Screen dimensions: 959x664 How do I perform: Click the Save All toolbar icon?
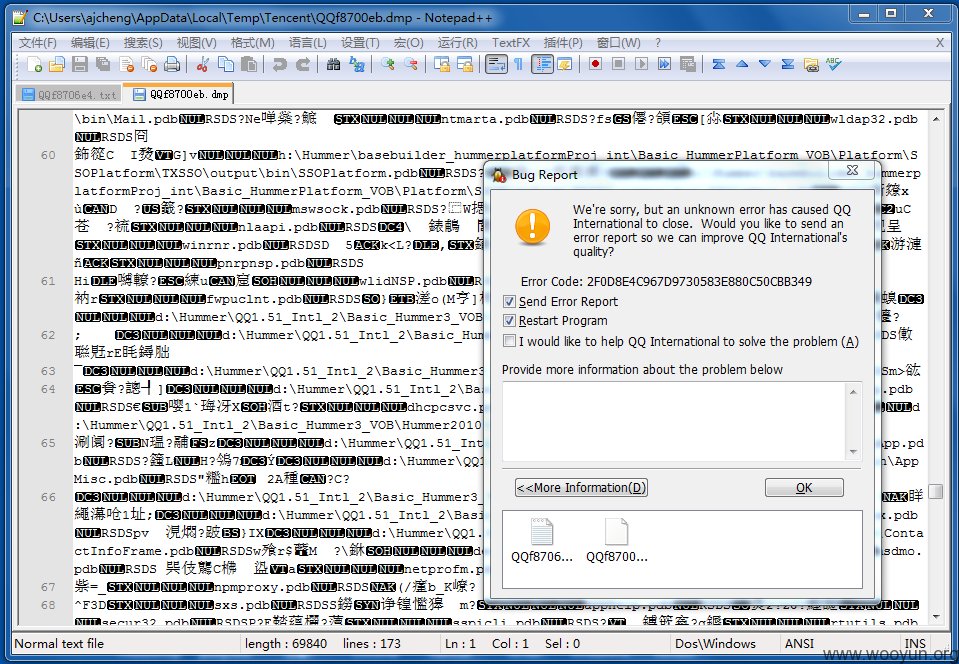click(x=103, y=64)
